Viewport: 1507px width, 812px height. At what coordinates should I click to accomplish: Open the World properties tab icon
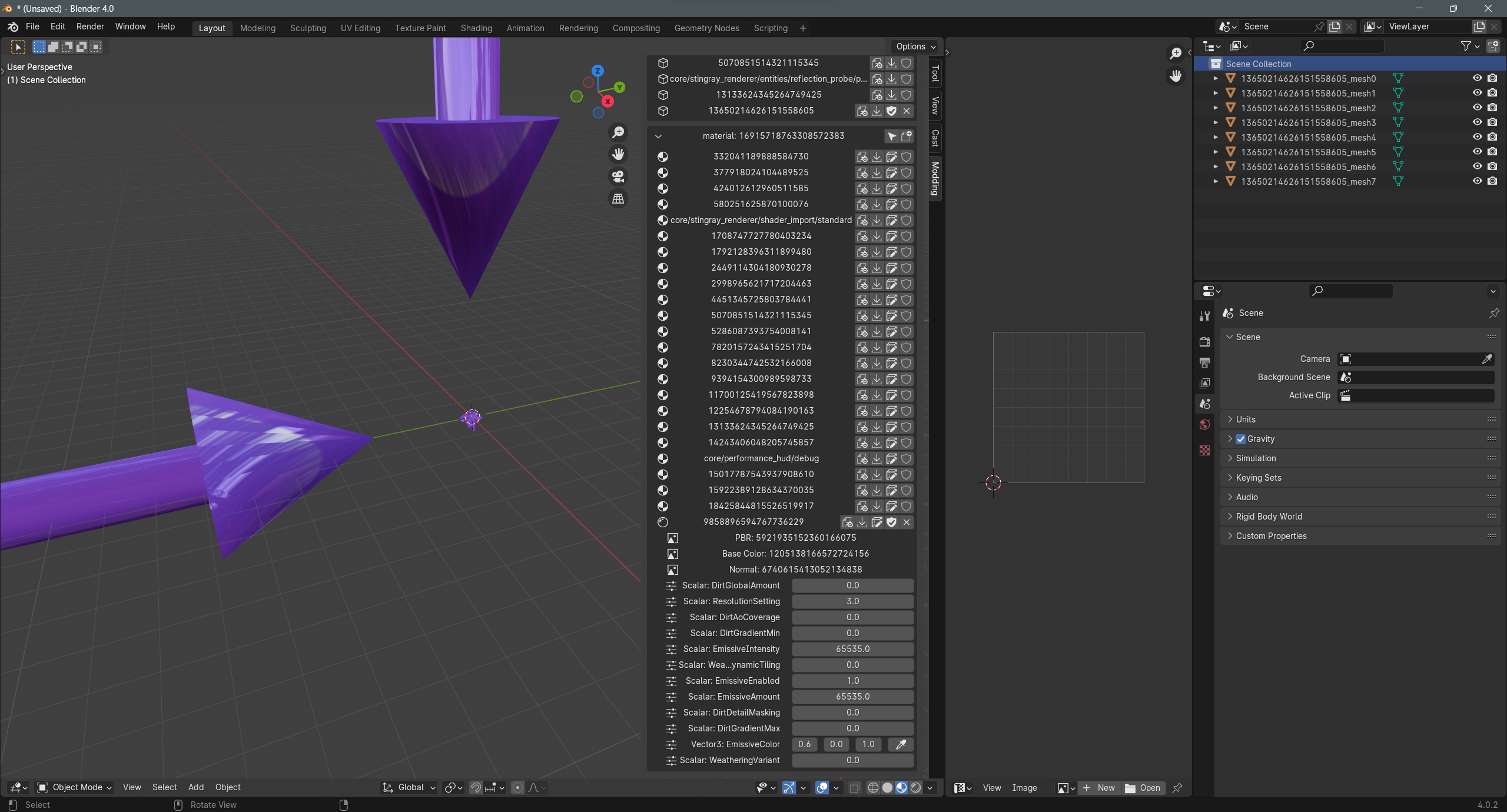pyautogui.click(x=1205, y=425)
